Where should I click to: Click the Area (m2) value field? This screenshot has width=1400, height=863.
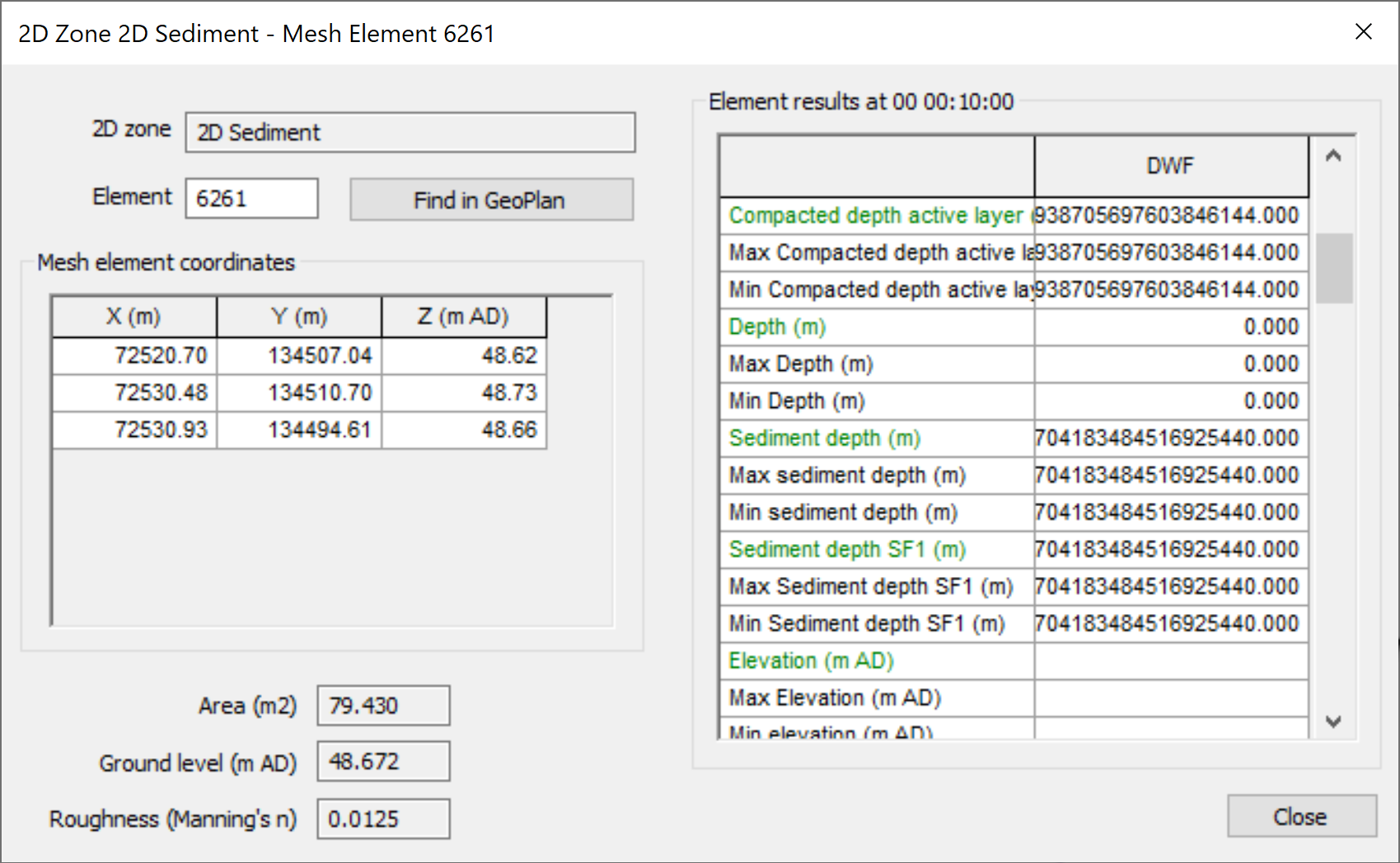tap(382, 705)
